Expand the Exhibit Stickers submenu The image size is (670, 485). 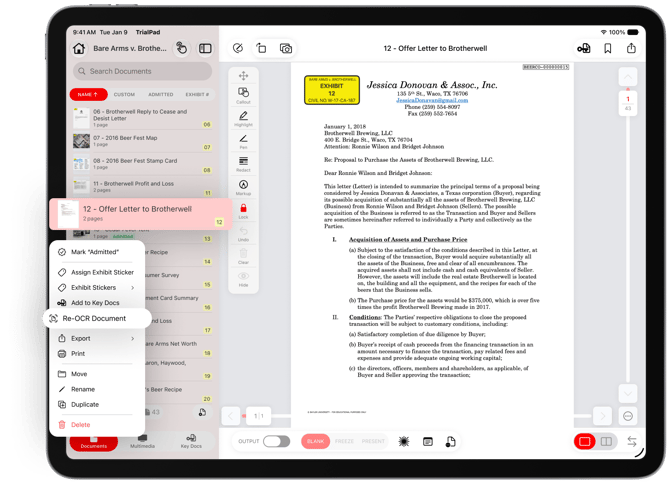97,288
